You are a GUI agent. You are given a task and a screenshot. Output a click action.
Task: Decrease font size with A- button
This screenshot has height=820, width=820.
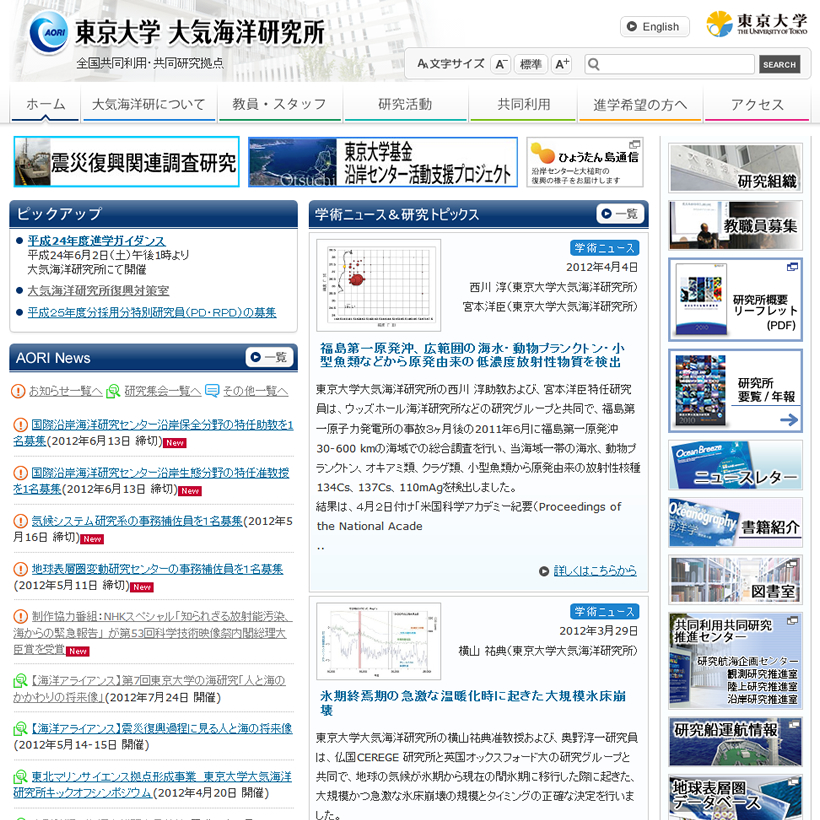(501, 64)
